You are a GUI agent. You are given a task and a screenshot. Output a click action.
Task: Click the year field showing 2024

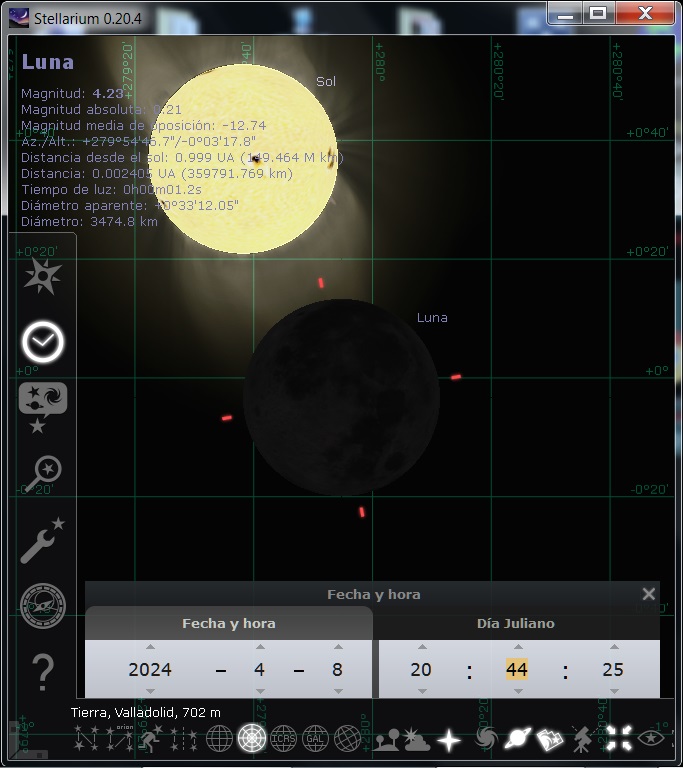[150, 670]
